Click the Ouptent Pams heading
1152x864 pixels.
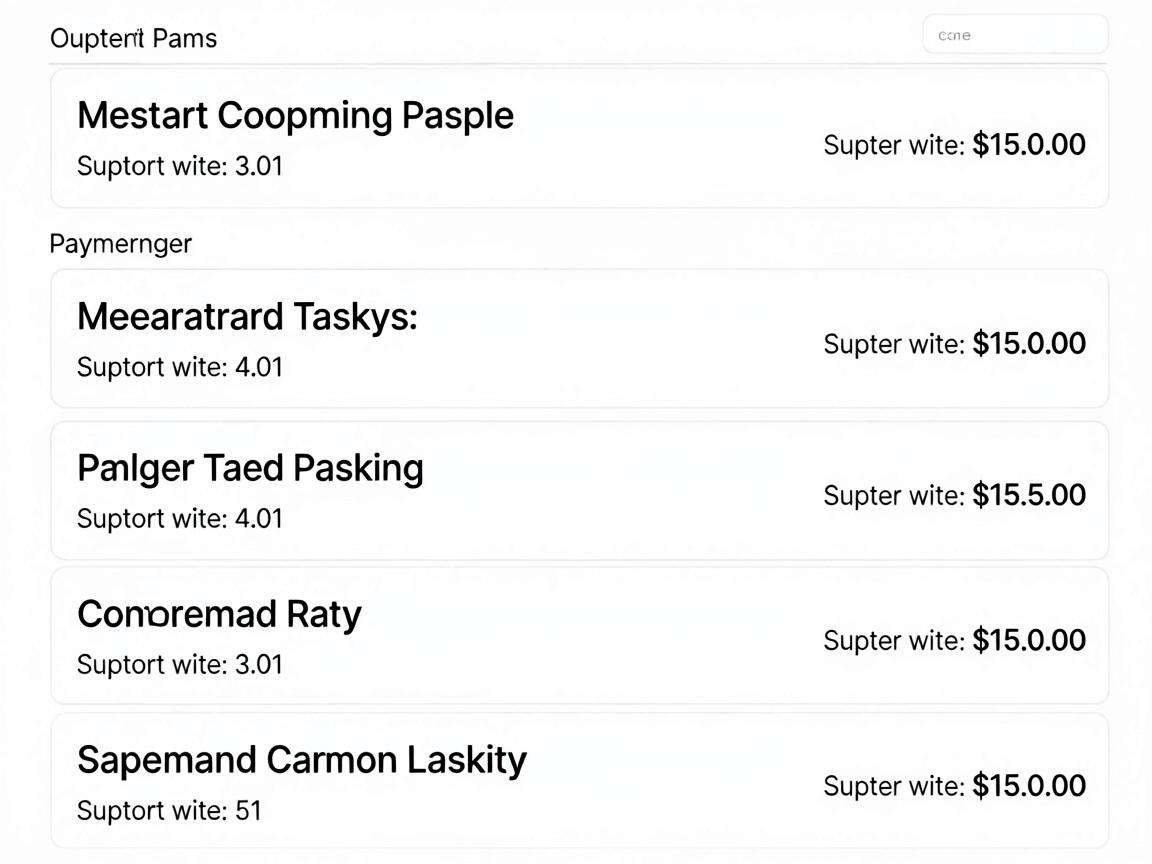point(134,38)
